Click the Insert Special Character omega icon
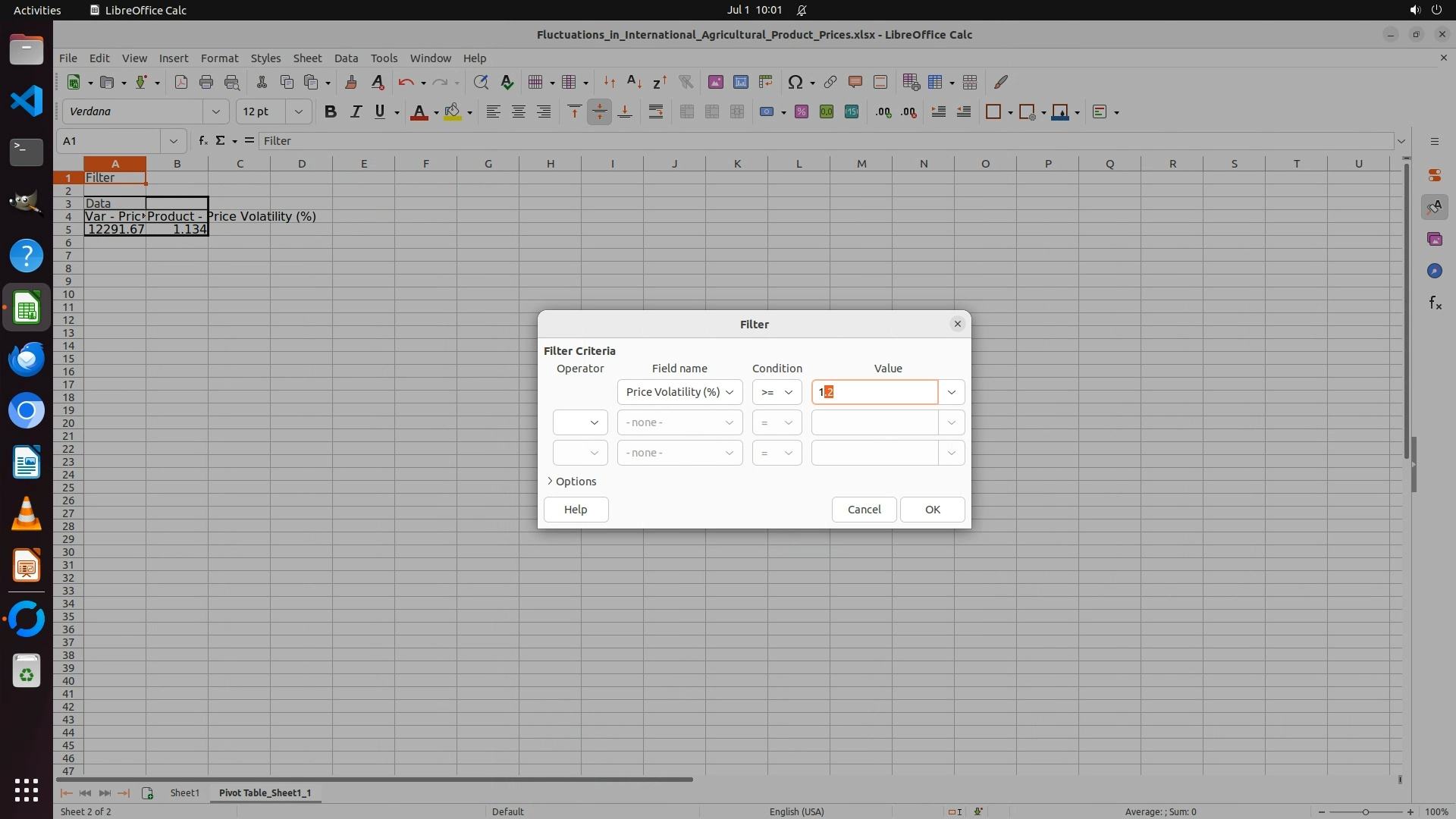 pos(795,82)
